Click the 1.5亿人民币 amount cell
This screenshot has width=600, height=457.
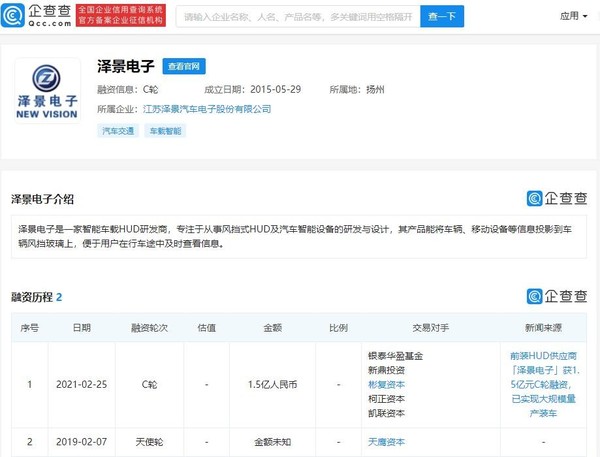point(272,385)
